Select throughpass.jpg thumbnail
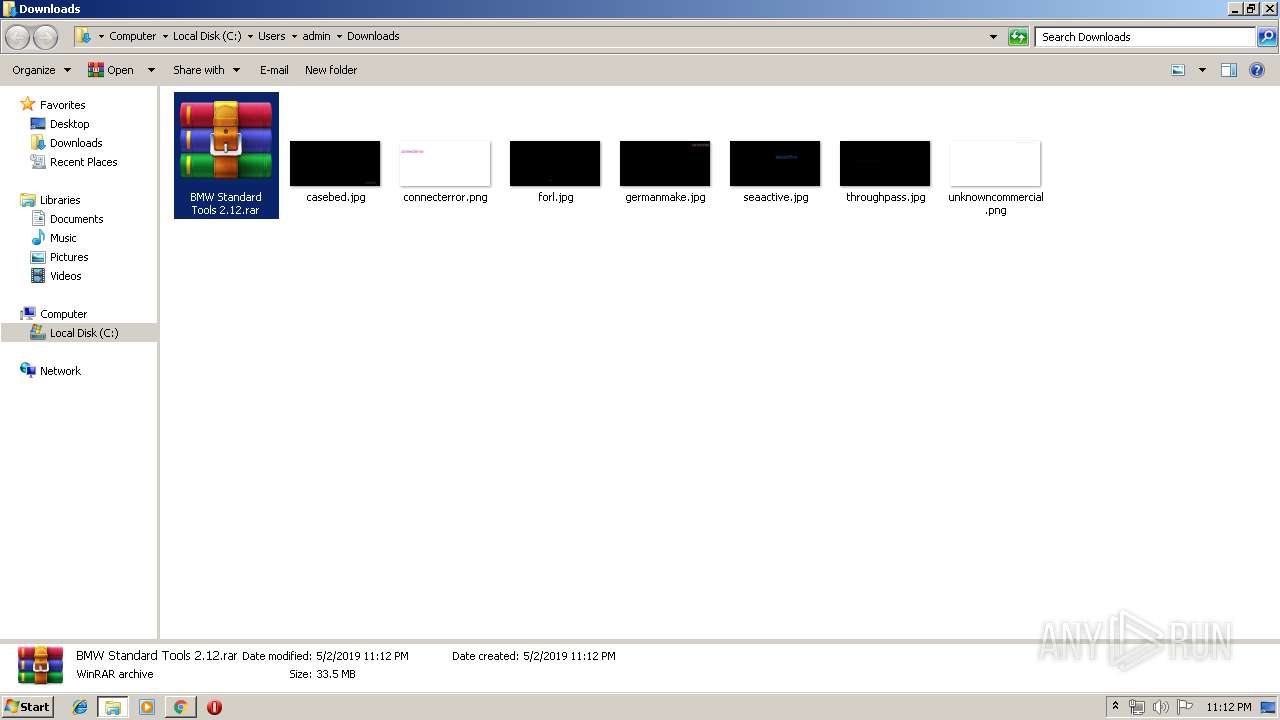The width and height of the screenshot is (1280, 720). pyautogui.click(x=885, y=163)
